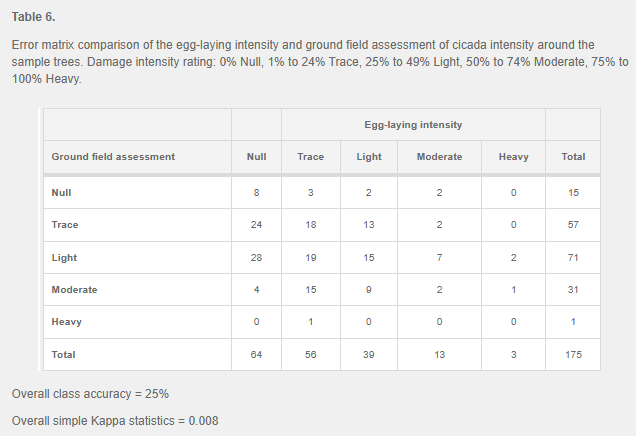Click the Heavy column header
636x436 pixels.
point(513,156)
